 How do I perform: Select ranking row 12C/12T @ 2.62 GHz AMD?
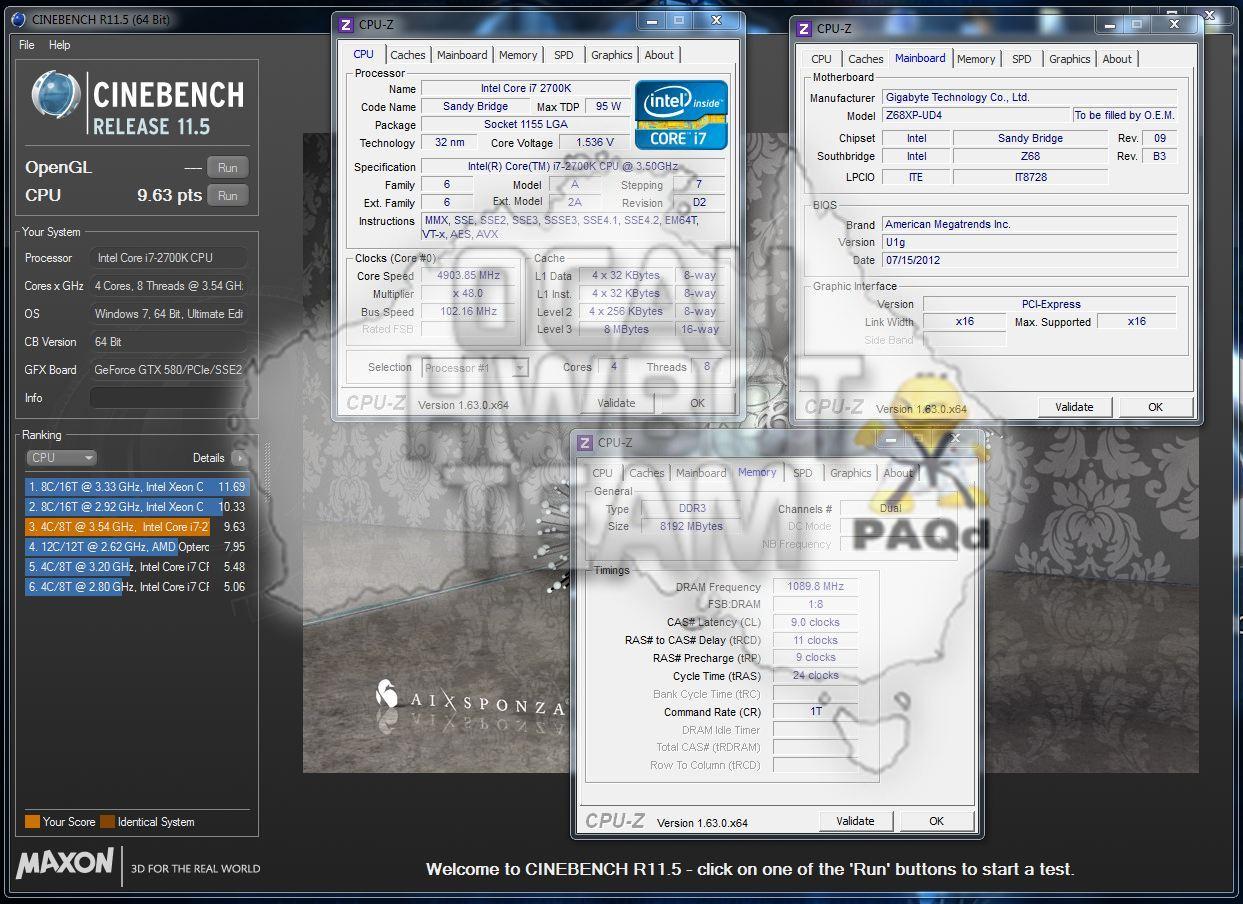[x=136, y=547]
